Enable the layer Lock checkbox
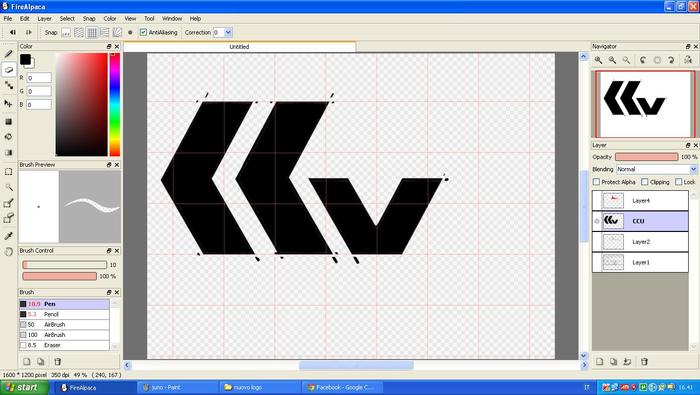The image size is (700, 395). pos(679,182)
